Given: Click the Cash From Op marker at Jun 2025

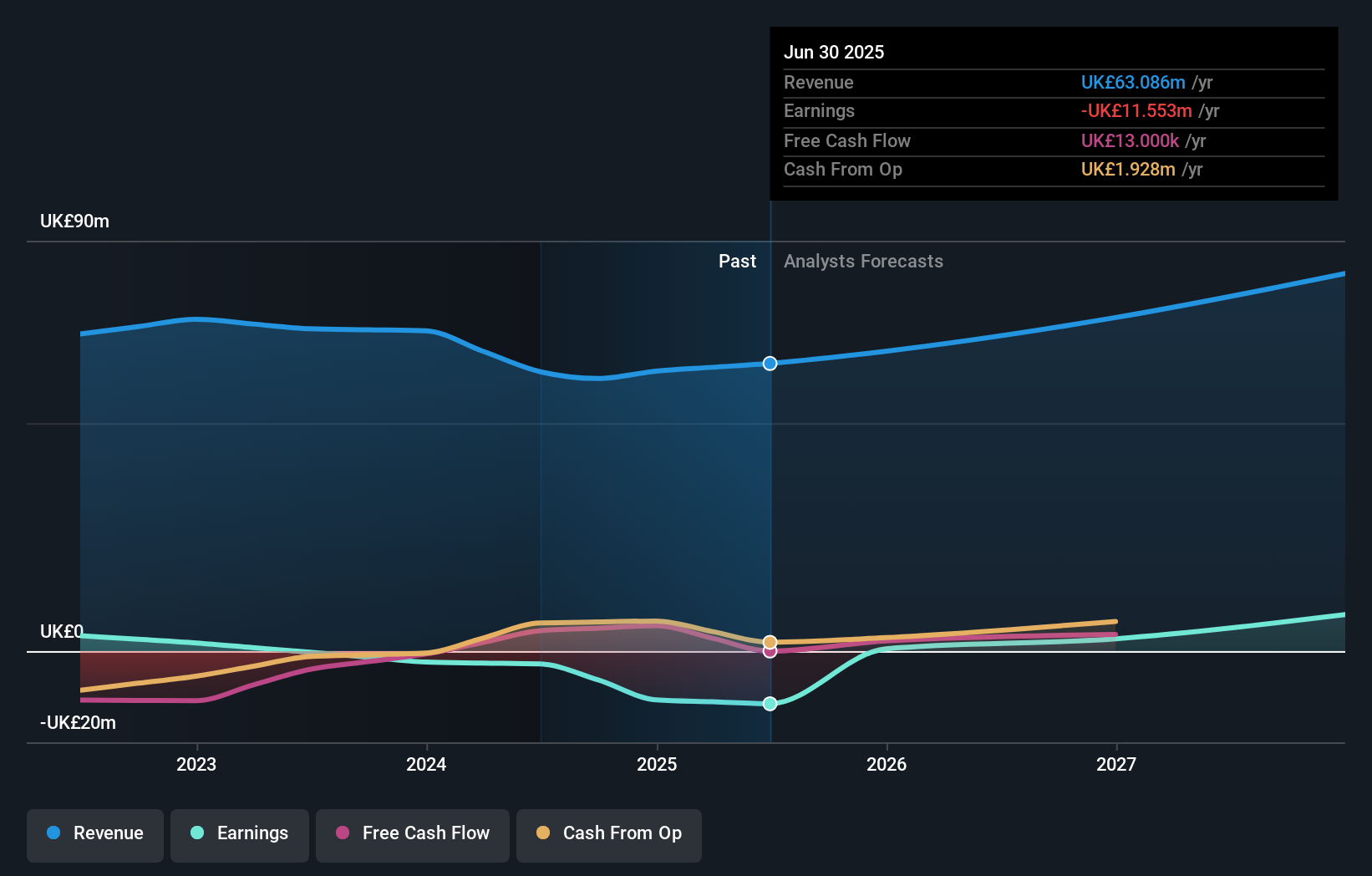Looking at the screenshot, I should point(770,642).
